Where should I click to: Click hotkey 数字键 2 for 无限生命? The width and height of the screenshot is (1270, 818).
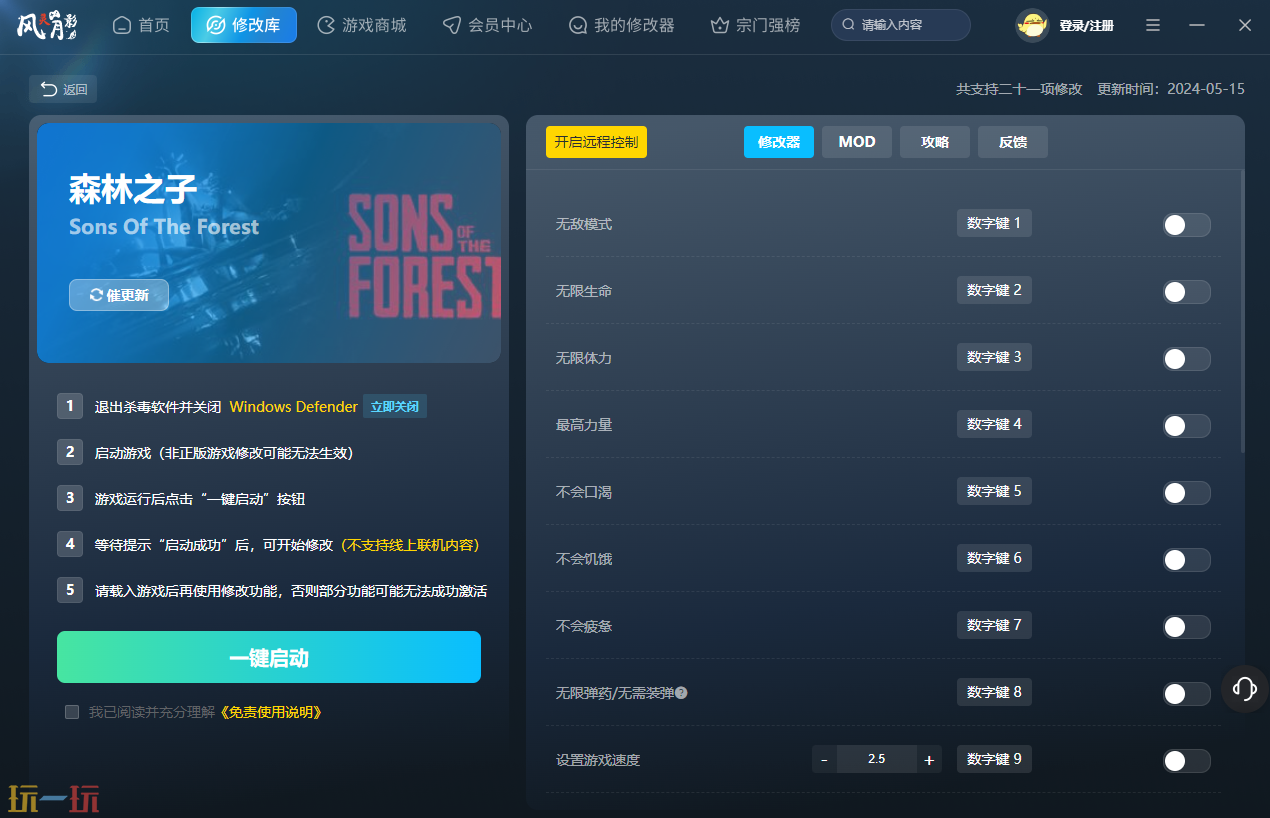tap(994, 290)
